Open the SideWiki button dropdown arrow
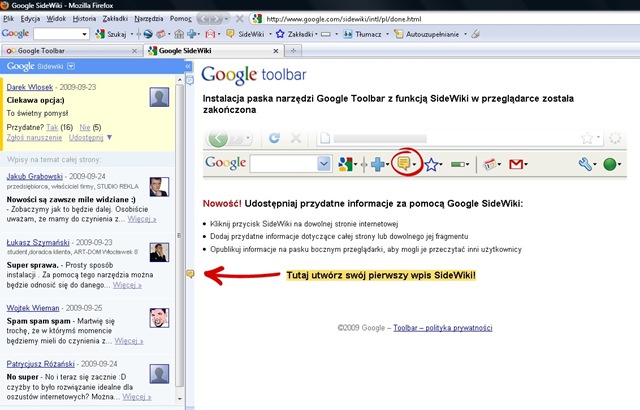This screenshot has height=410, width=640. tap(270, 34)
